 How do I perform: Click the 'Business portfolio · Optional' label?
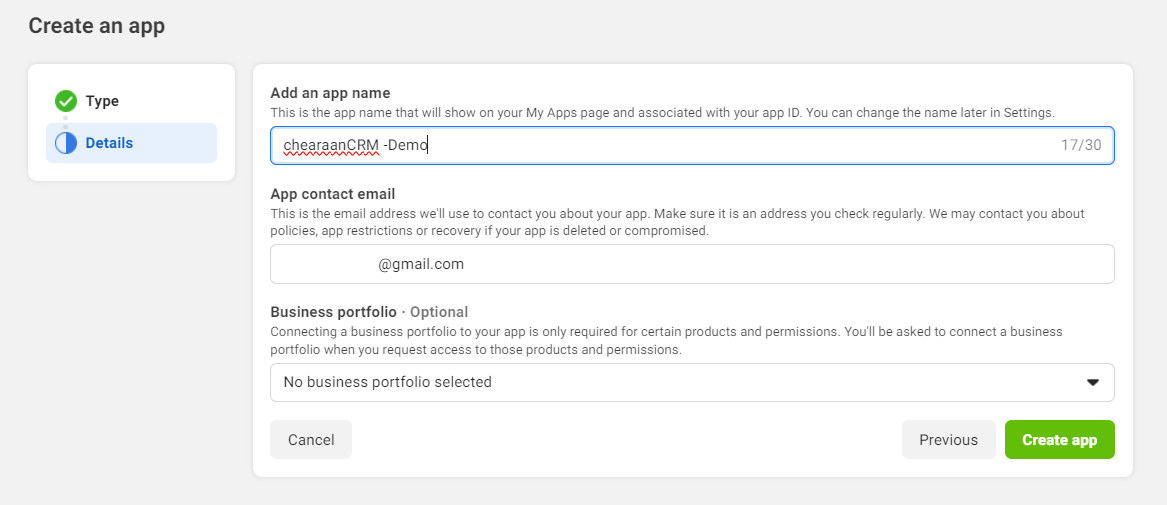click(x=369, y=312)
